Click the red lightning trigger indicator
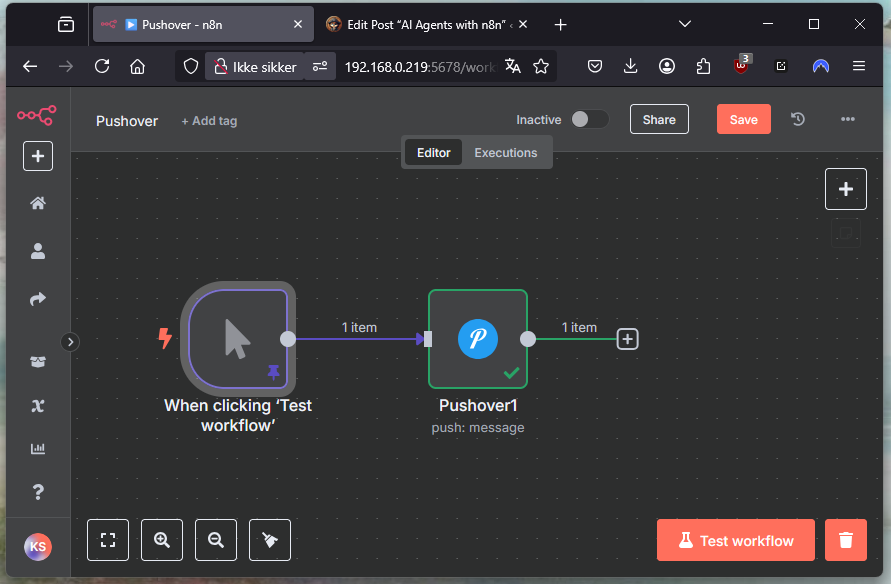This screenshot has width=891, height=584. 165,339
